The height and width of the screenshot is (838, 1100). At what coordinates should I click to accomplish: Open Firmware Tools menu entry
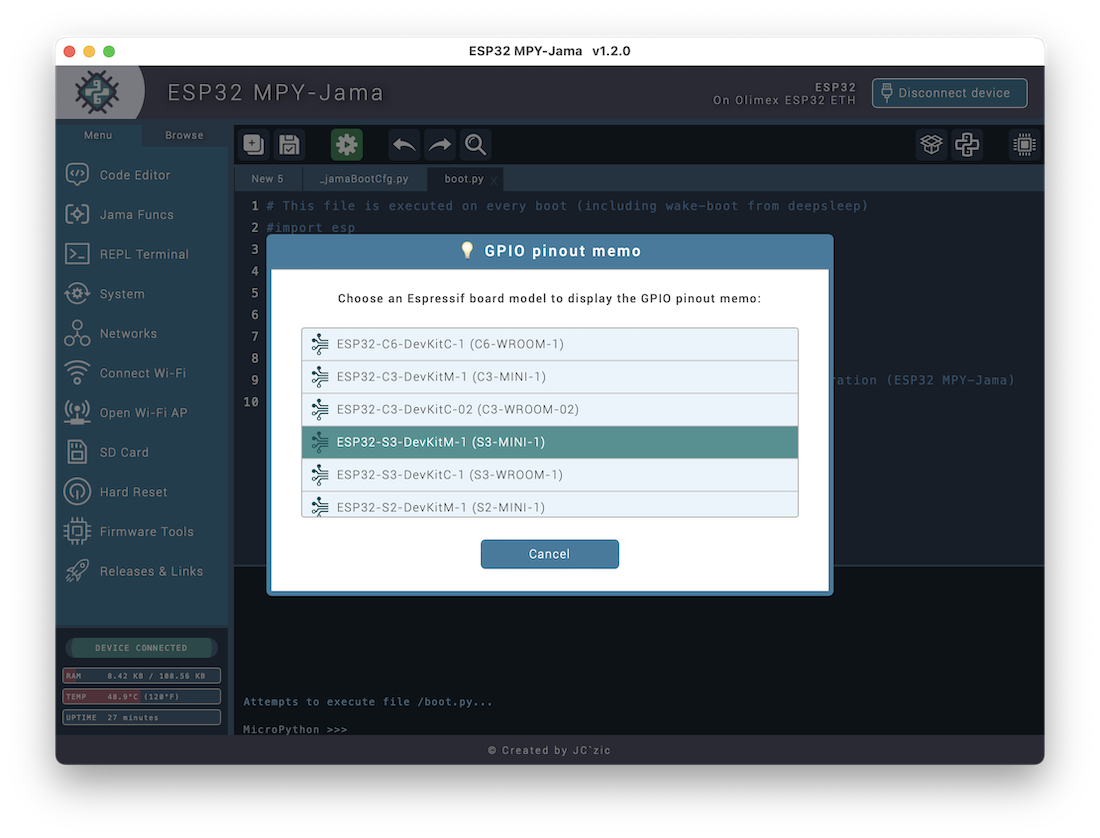(147, 532)
